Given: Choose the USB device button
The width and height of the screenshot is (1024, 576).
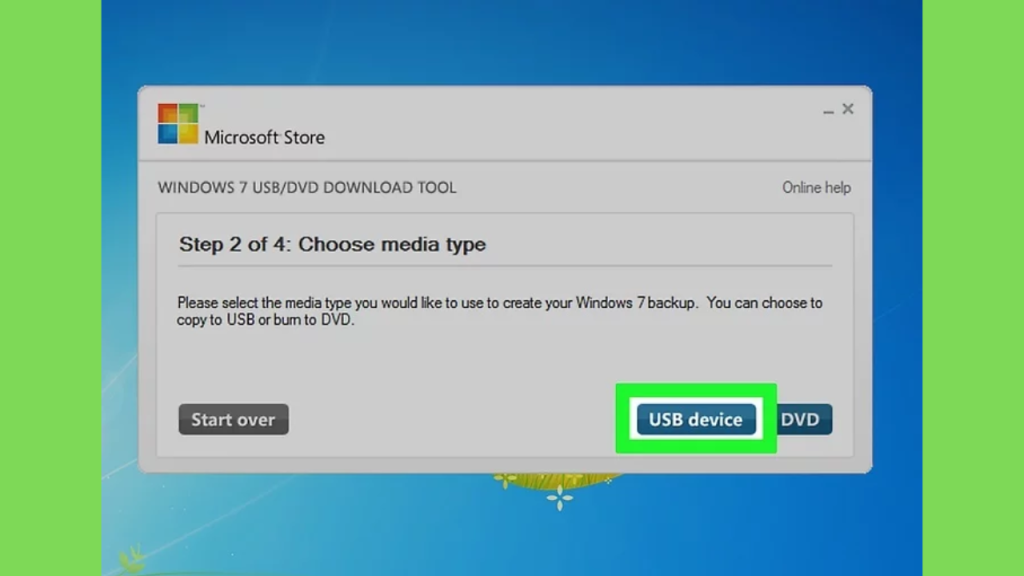Looking at the screenshot, I should 696,419.
